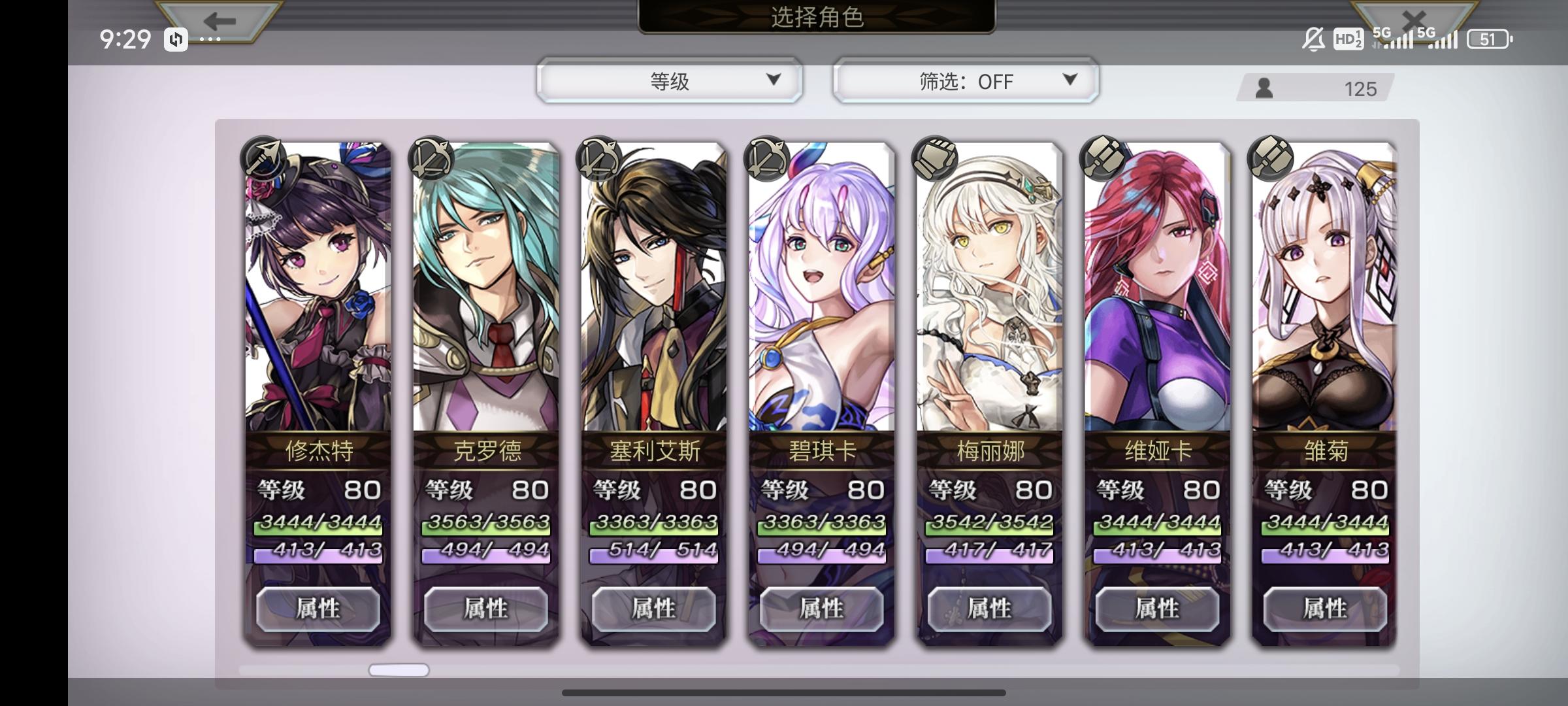Tap the bow class icon on 塞利艾斯
This screenshot has width=1568, height=706.
point(598,158)
